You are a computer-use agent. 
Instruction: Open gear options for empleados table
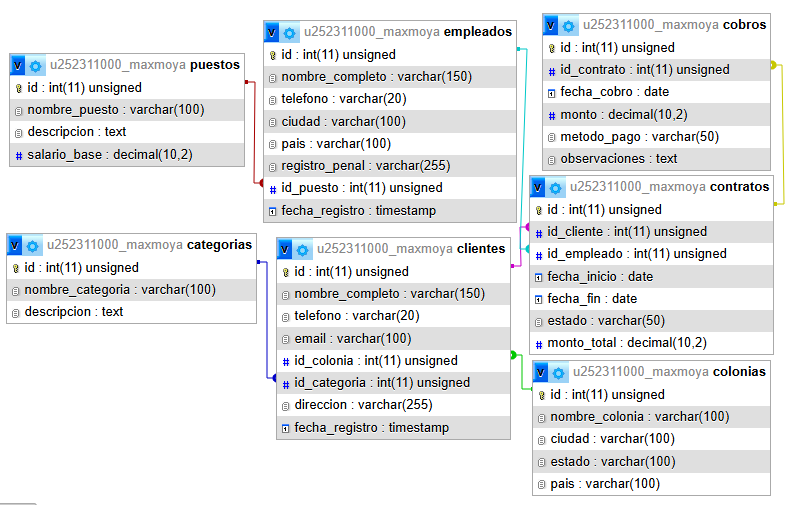290,32
